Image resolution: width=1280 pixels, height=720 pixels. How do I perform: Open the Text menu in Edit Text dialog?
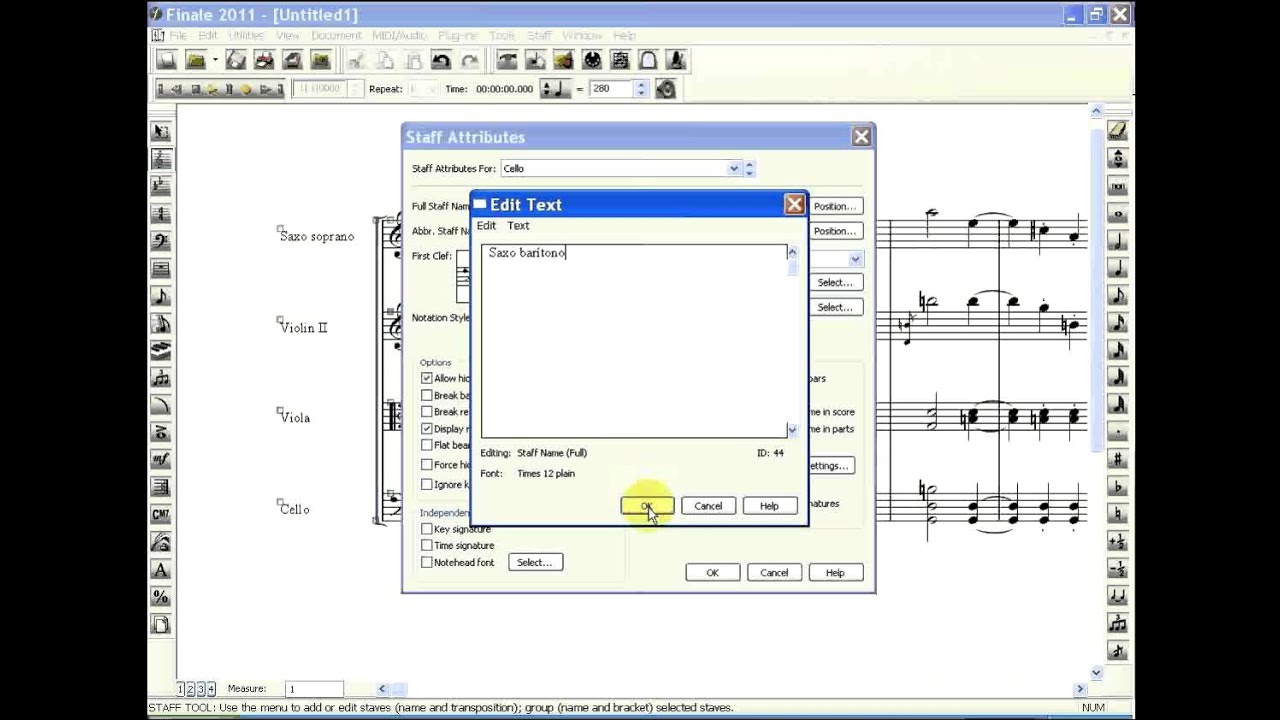pos(518,226)
